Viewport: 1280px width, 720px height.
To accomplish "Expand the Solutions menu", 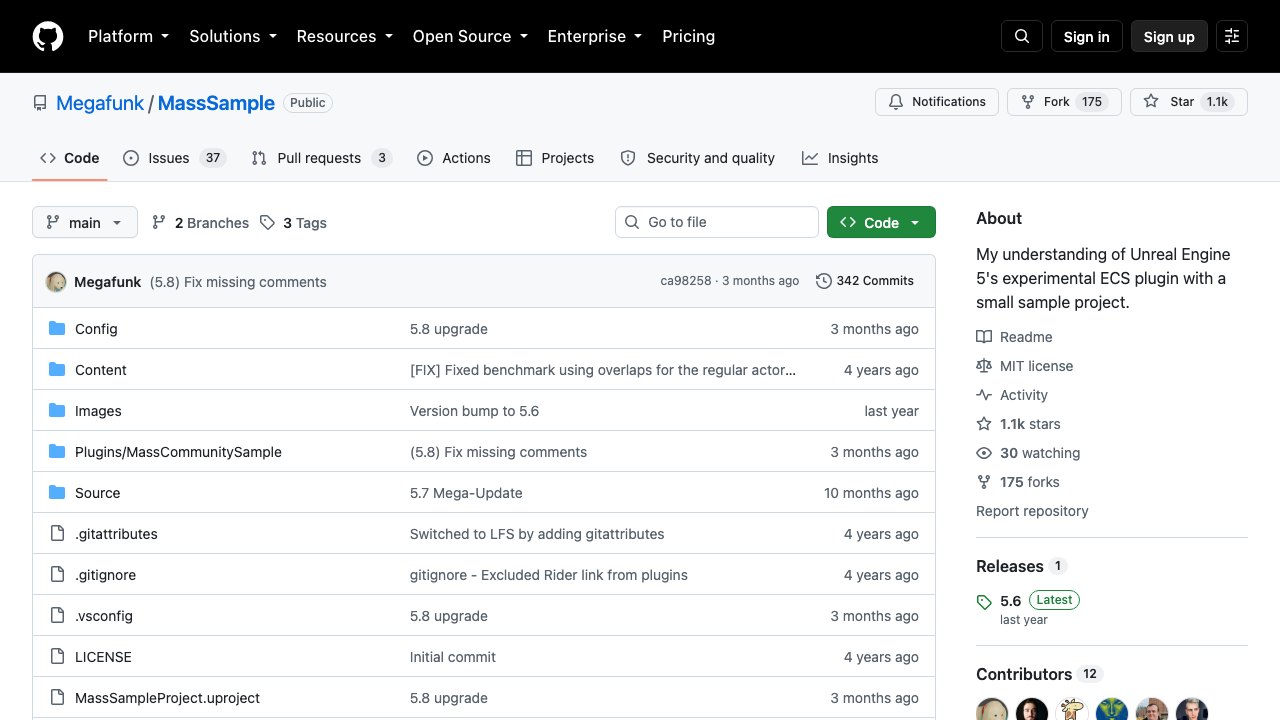I will tap(233, 36).
